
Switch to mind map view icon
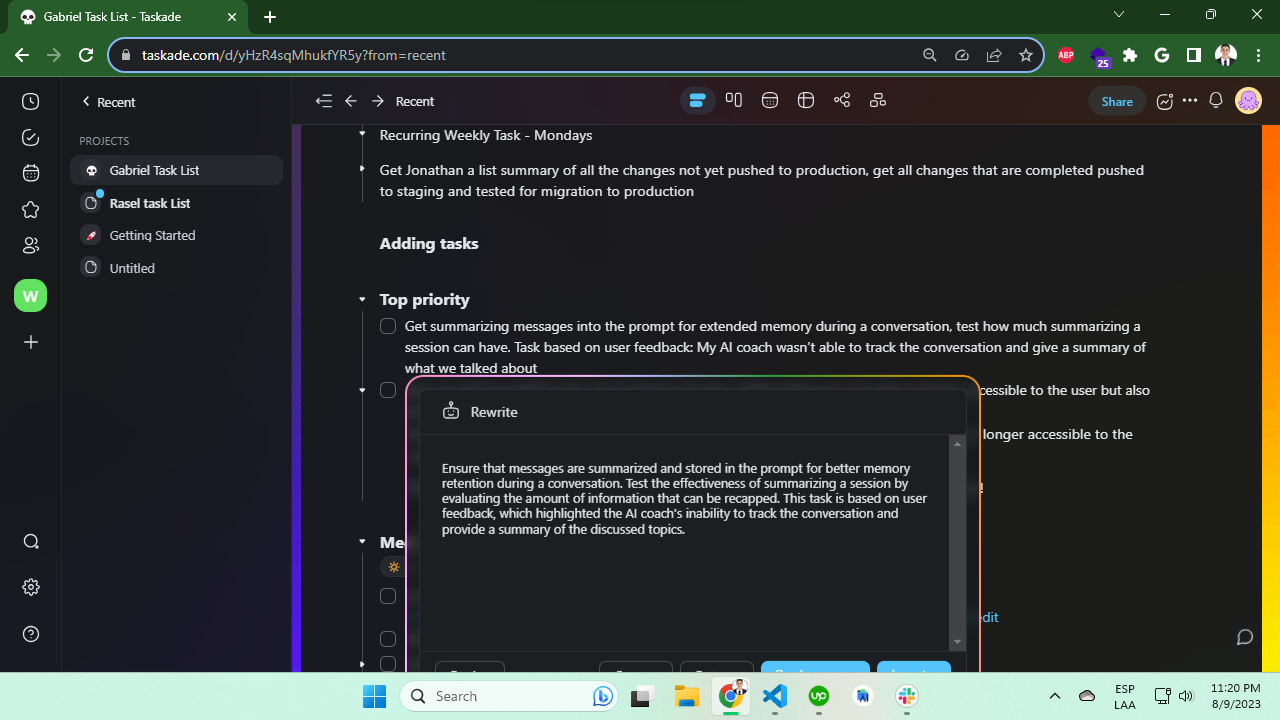tap(842, 100)
